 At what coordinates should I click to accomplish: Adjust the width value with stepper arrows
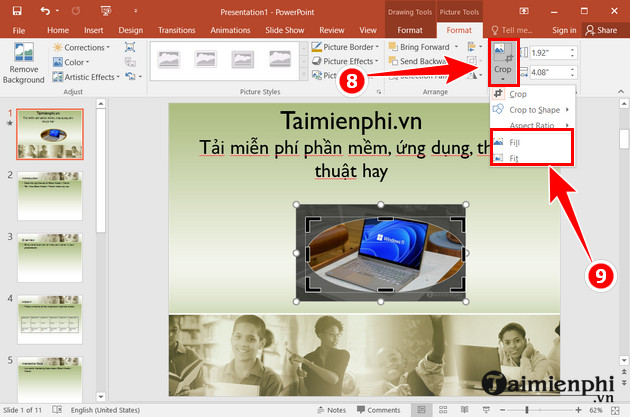573,72
